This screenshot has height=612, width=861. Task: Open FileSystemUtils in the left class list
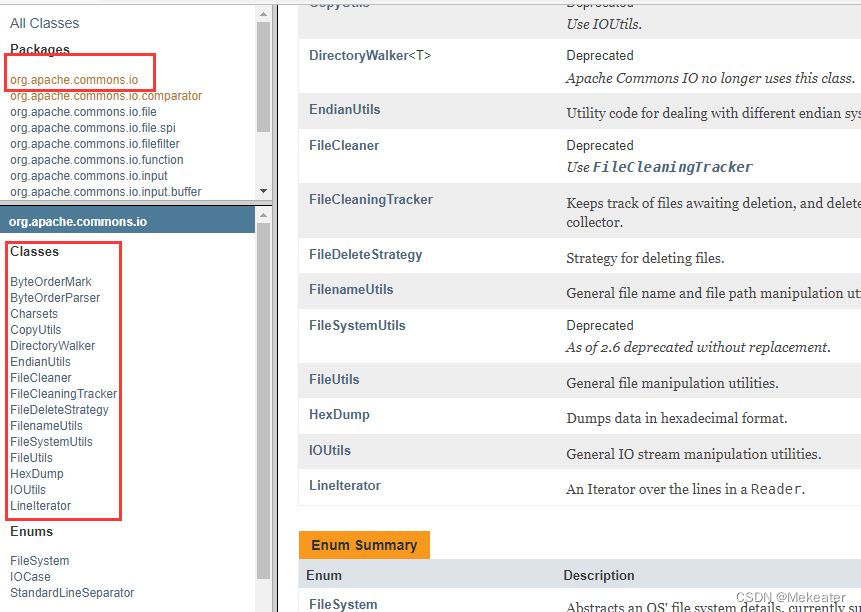(x=52, y=441)
